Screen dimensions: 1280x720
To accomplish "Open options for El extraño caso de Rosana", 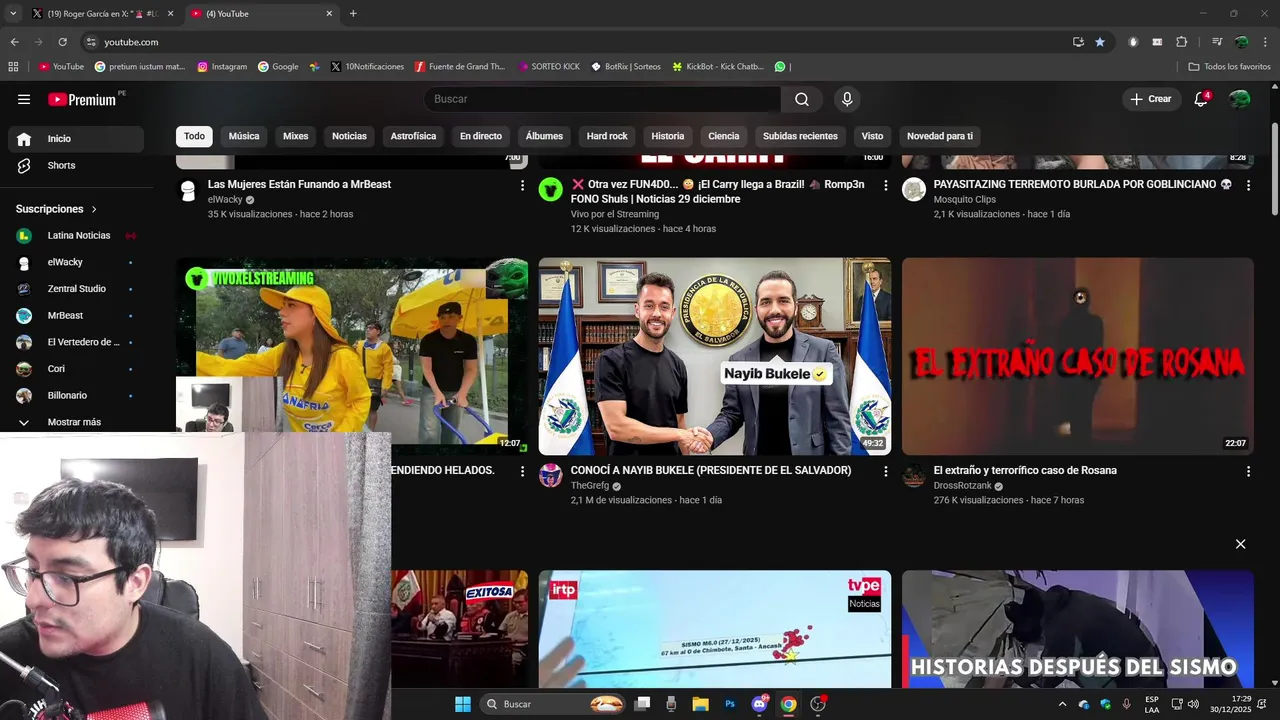I will 1248,471.
